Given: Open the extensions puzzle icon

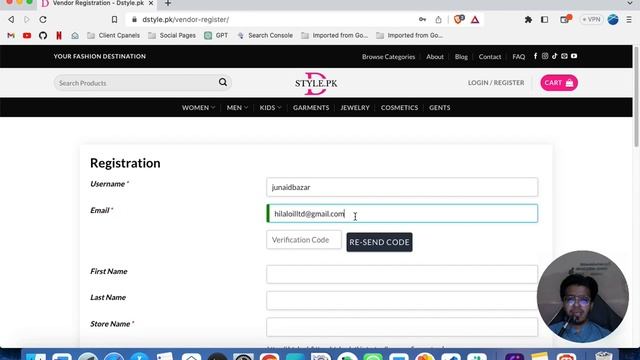Looking at the screenshot, I should (528, 20).
